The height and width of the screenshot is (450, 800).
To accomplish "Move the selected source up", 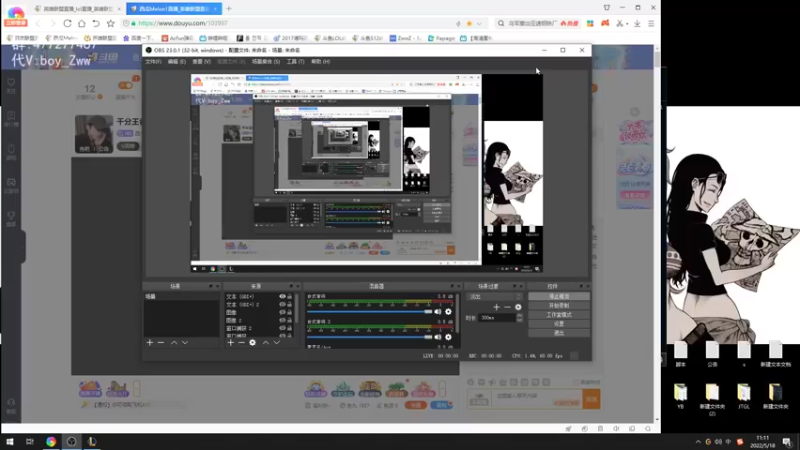I will click(x=266, y=342).
